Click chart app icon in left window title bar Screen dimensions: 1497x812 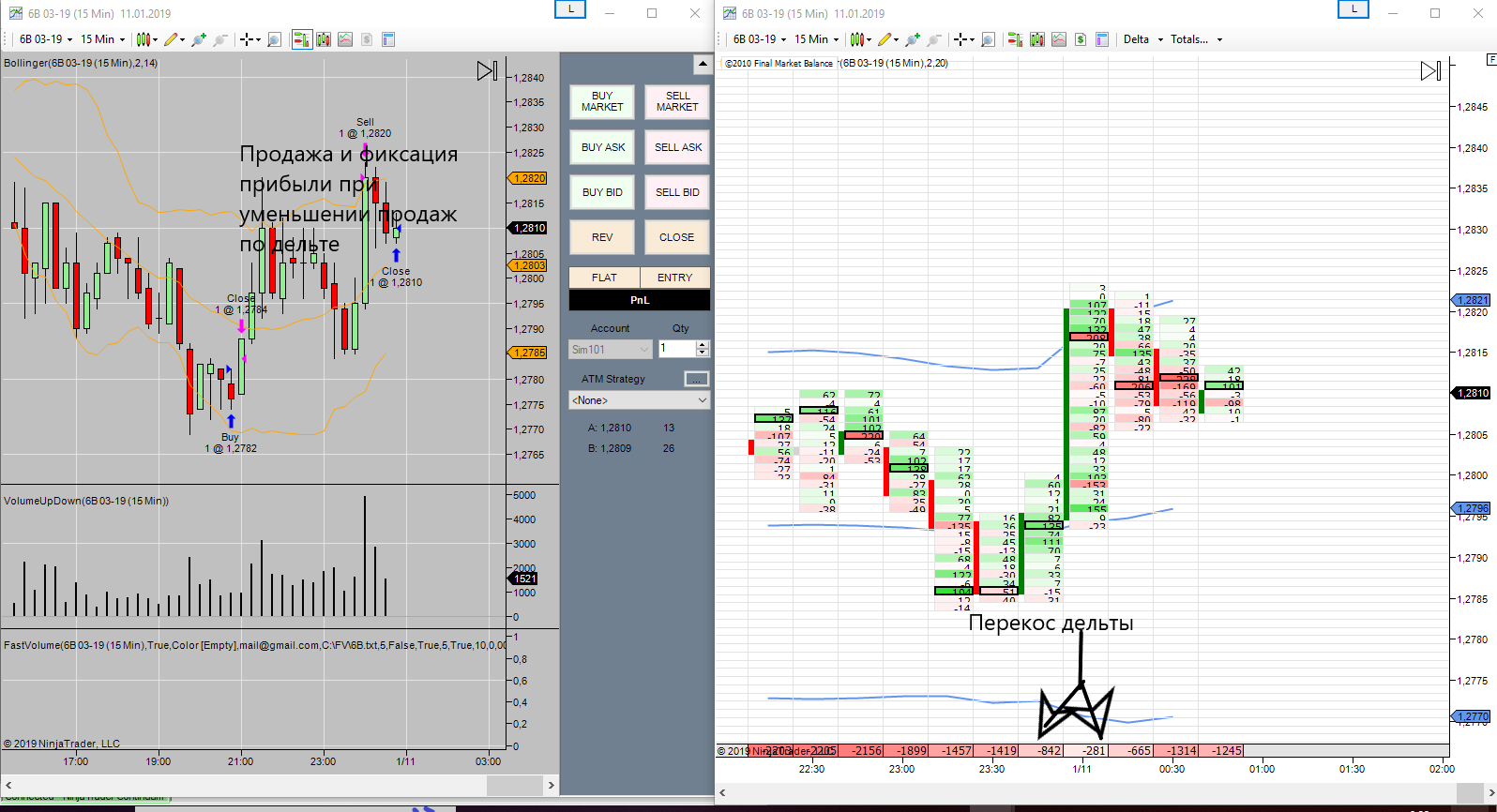point(15,13)
